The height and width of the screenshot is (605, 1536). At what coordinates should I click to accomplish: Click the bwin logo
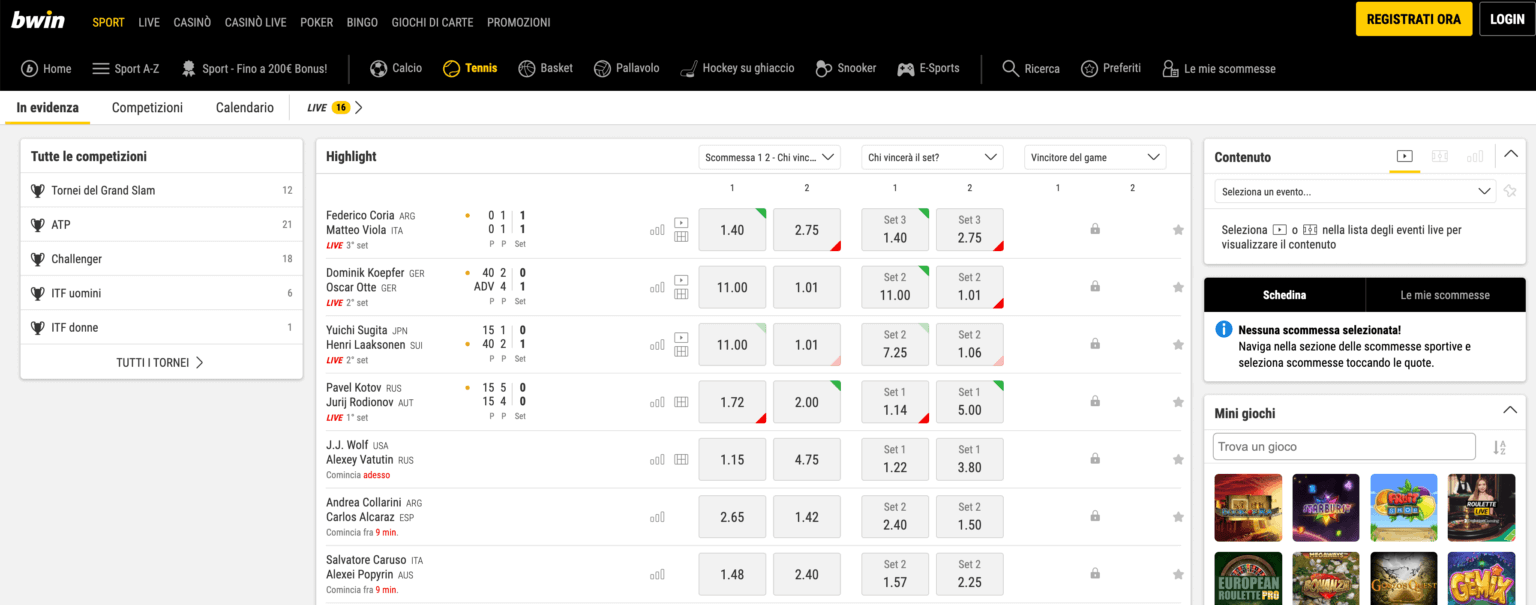(38, 20)
